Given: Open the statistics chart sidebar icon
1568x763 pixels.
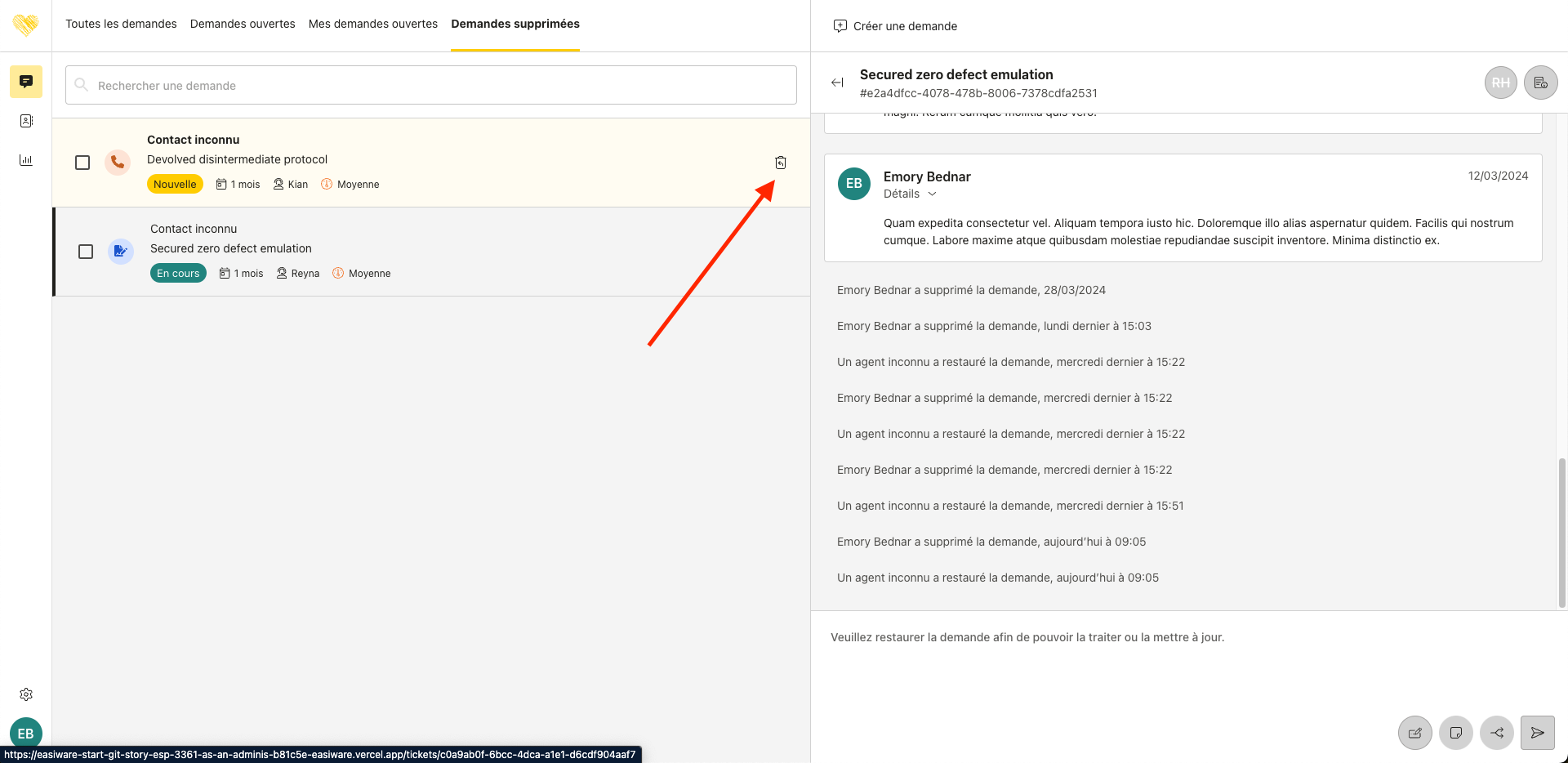Looking at the screenshot, I should (x=26, y=160).
